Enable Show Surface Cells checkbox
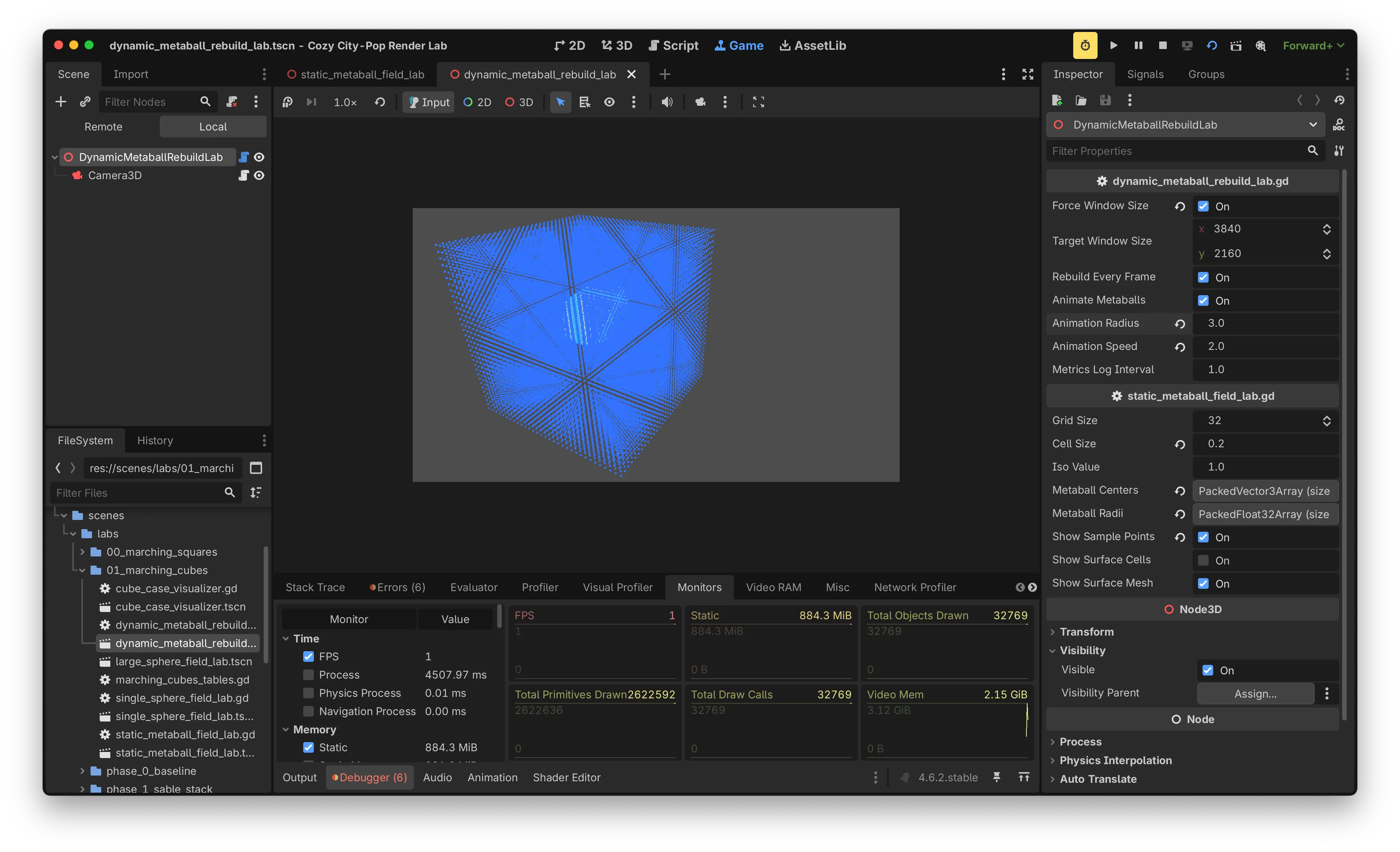 [1203, 561]
